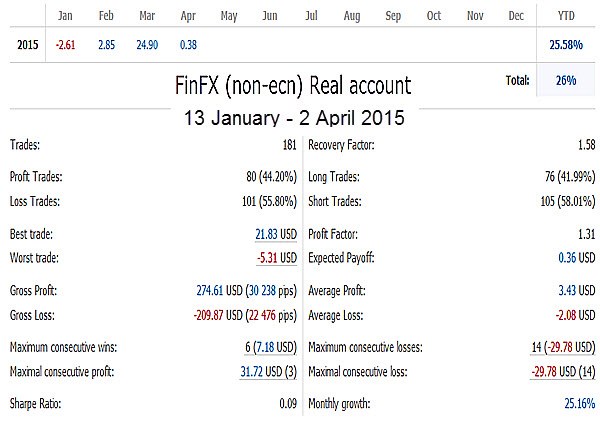Click the FinFX (non-ecn) Real account title
600x421 pixels.
click(293, 85)
